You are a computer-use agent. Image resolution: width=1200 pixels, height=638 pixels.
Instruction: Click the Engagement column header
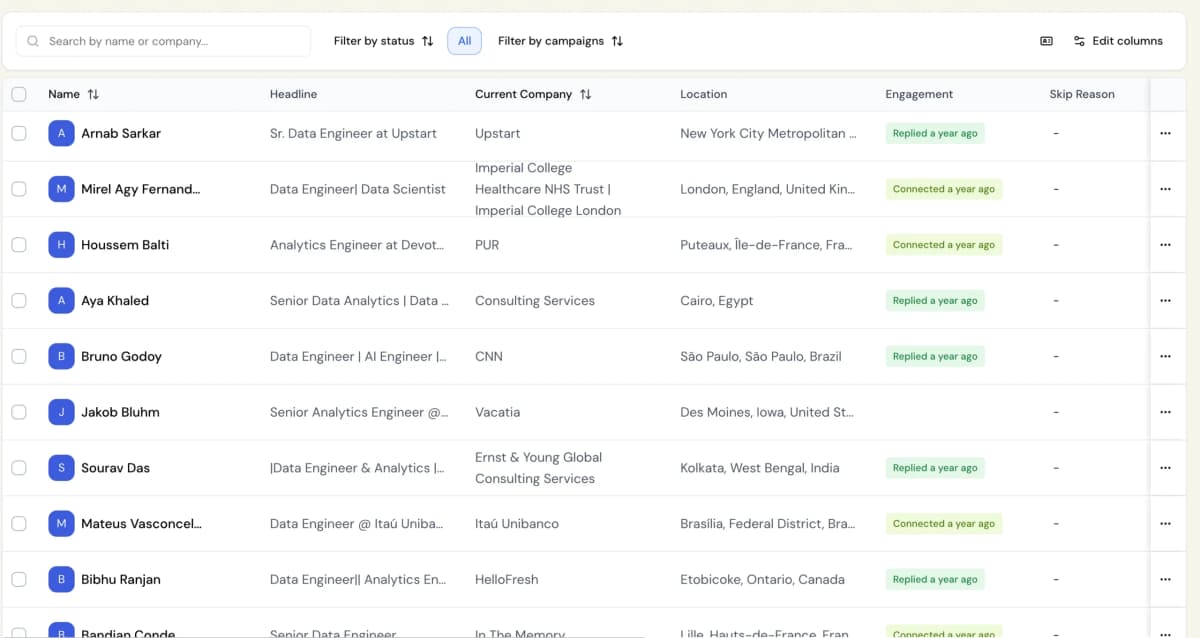coord(919,94)
